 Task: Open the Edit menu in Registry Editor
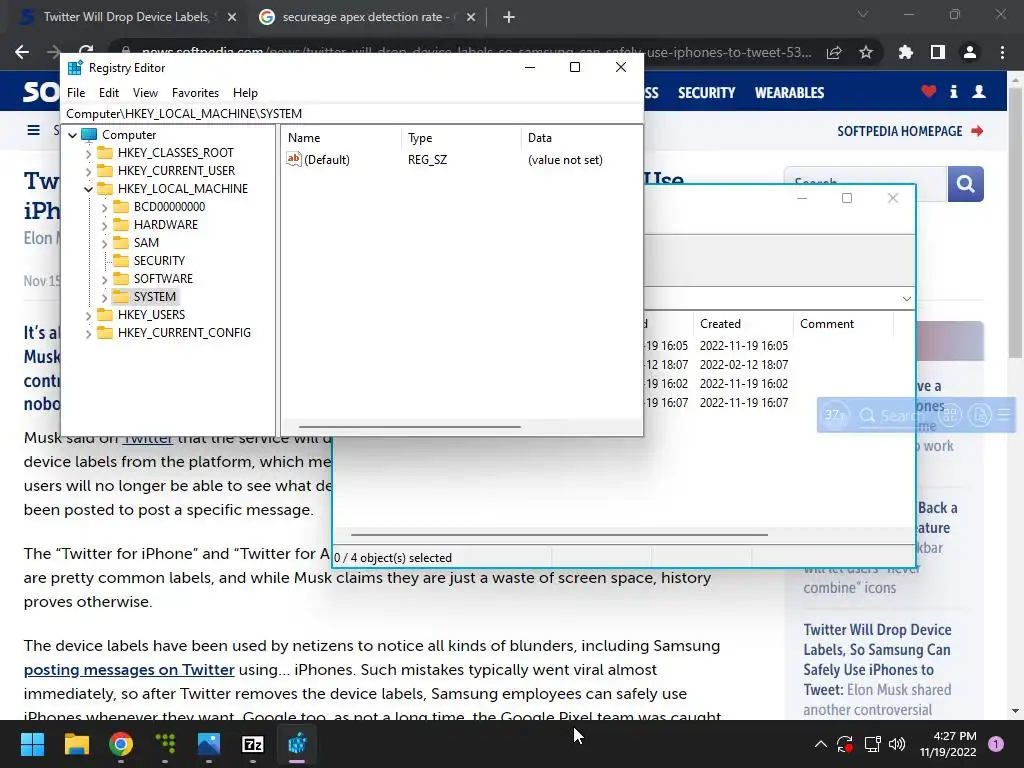coord(108,93)
